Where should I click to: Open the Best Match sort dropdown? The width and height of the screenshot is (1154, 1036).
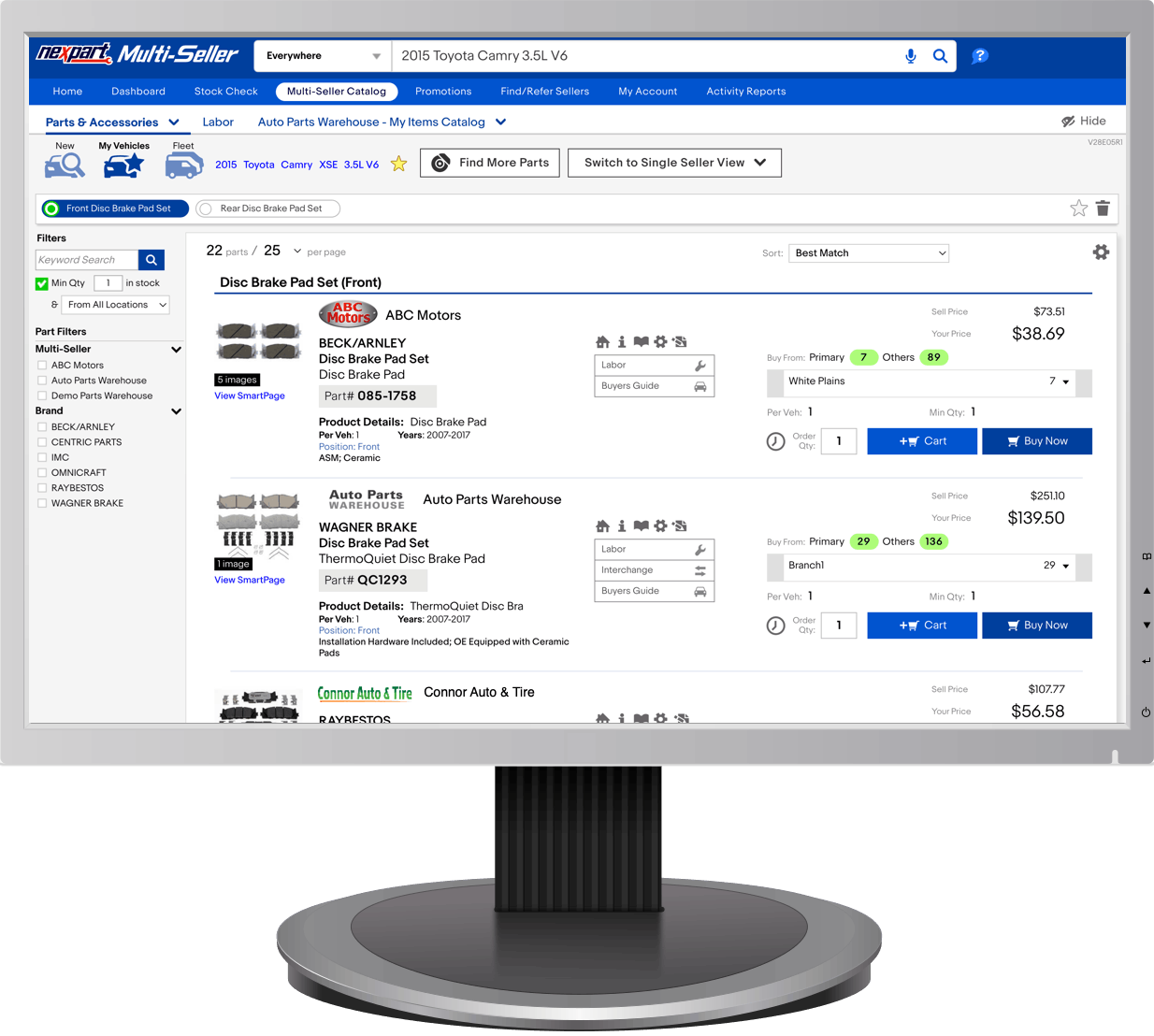pyautogui.click(x=869, y=253)
